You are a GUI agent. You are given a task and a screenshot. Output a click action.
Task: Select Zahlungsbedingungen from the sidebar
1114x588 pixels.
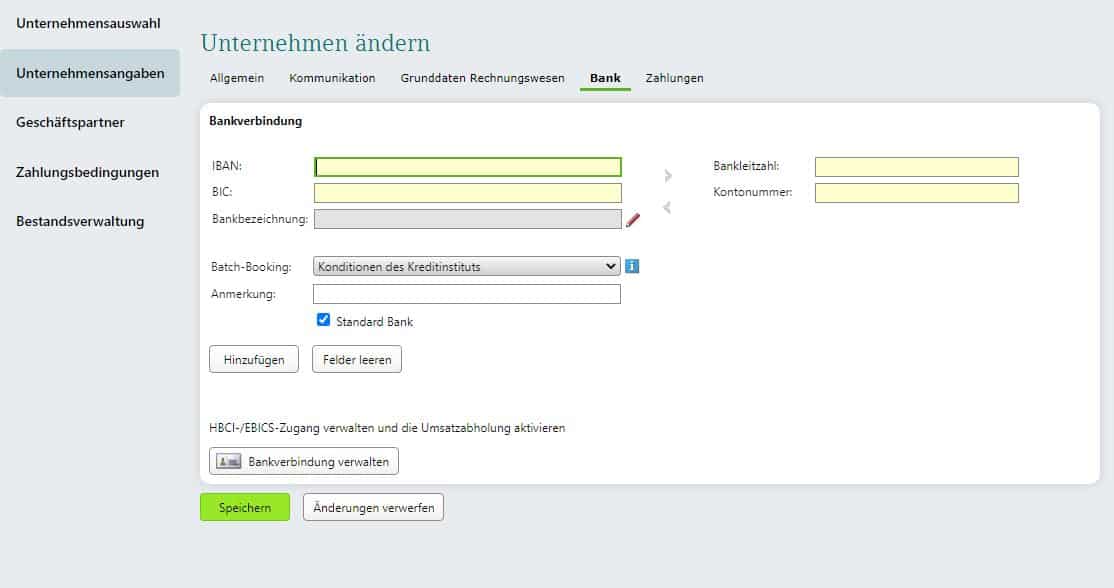(x=86, y=172)
